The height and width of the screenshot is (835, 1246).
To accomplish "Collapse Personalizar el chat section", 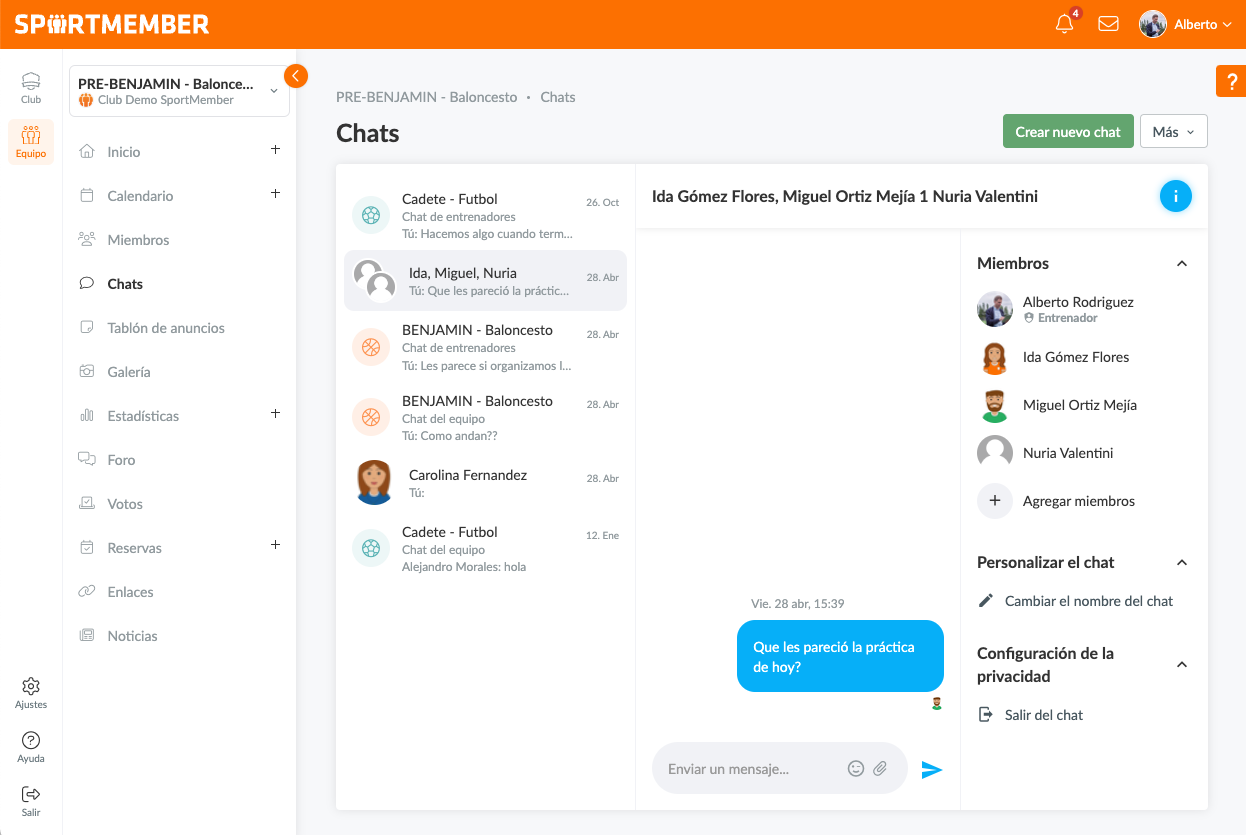I will click(x=1182, y=563).
